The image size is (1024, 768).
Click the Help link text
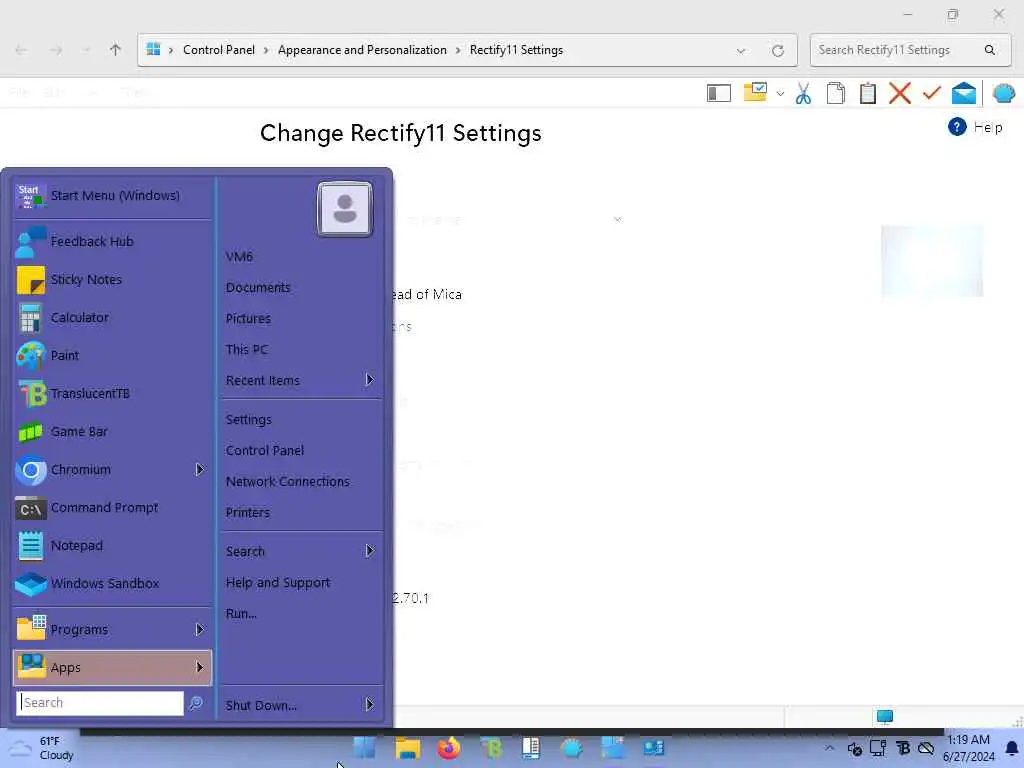[x=988, y=127]
